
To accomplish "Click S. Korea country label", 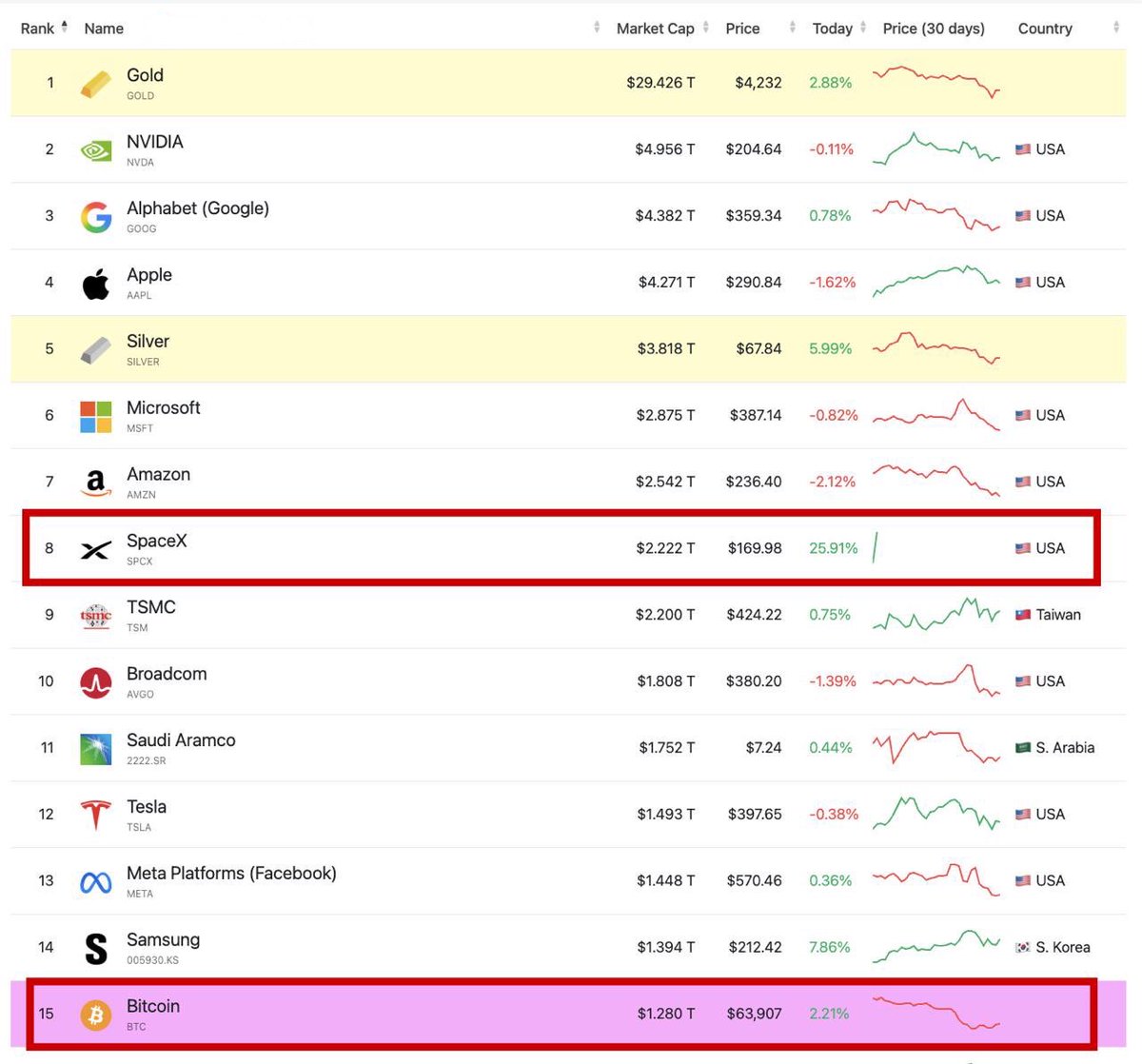I will coord(1063,947).
